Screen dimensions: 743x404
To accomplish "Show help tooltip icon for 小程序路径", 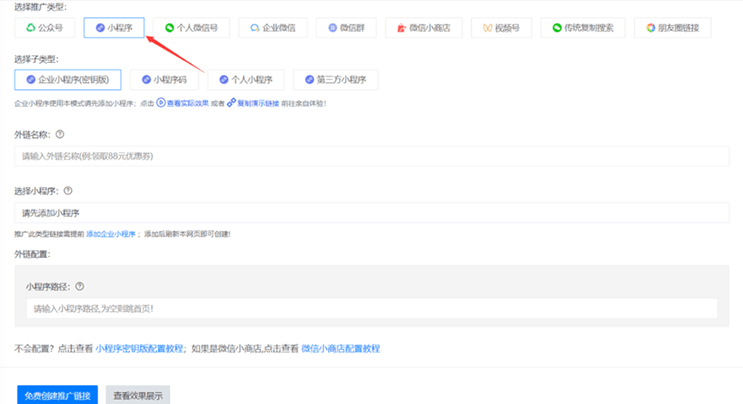I will pos(80,287).
